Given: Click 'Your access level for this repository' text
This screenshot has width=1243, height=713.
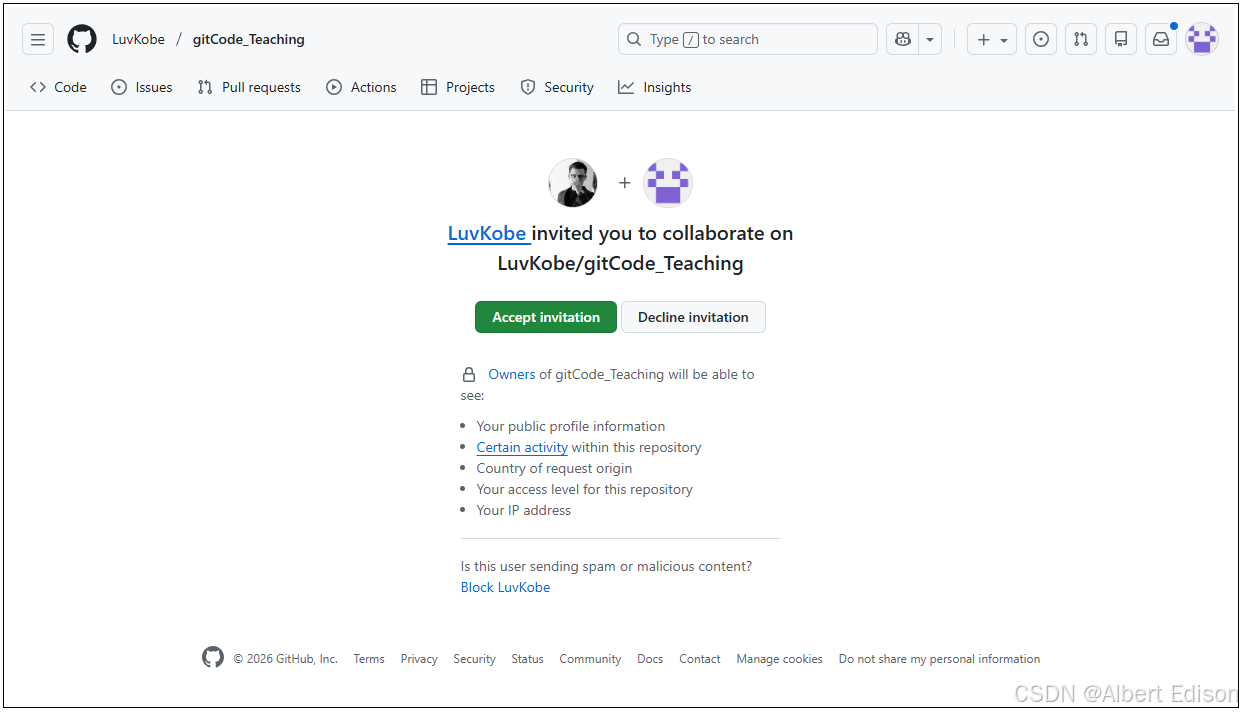Looking at the screenshot, I should click(584, 490).
